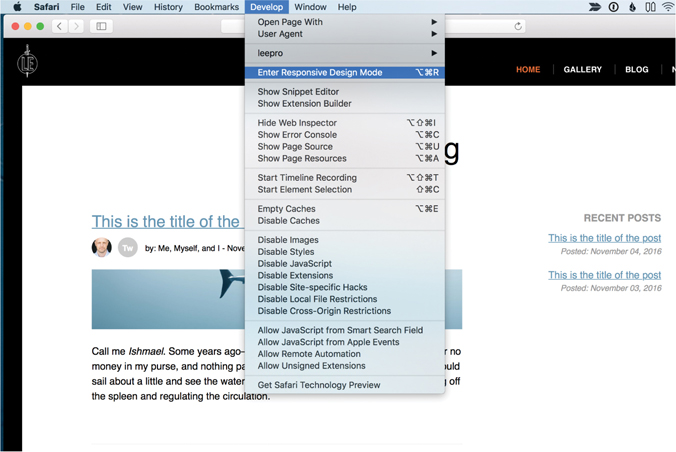Reload page with the refresh icon
Screen dimensions: 676x452
pos(517,26)
